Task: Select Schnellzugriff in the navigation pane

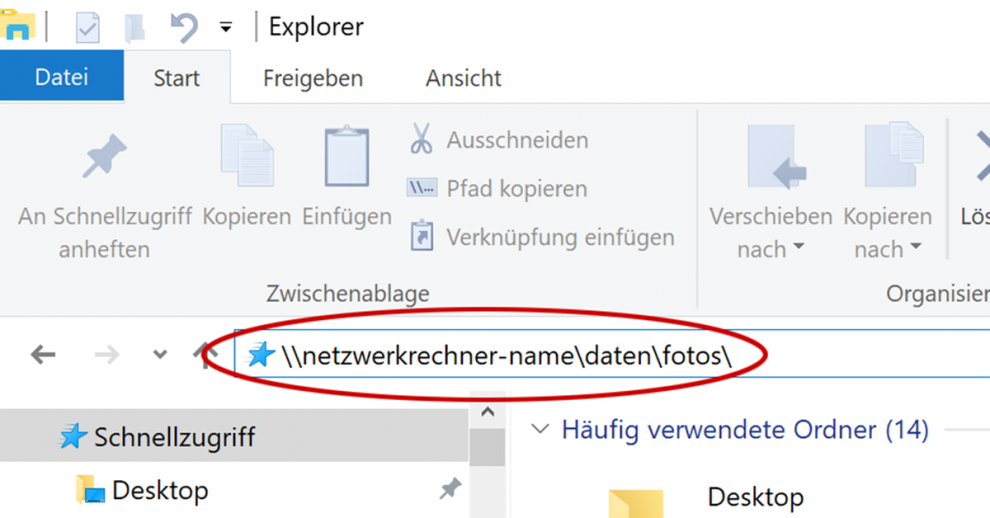Action: (x=174, y=437)
